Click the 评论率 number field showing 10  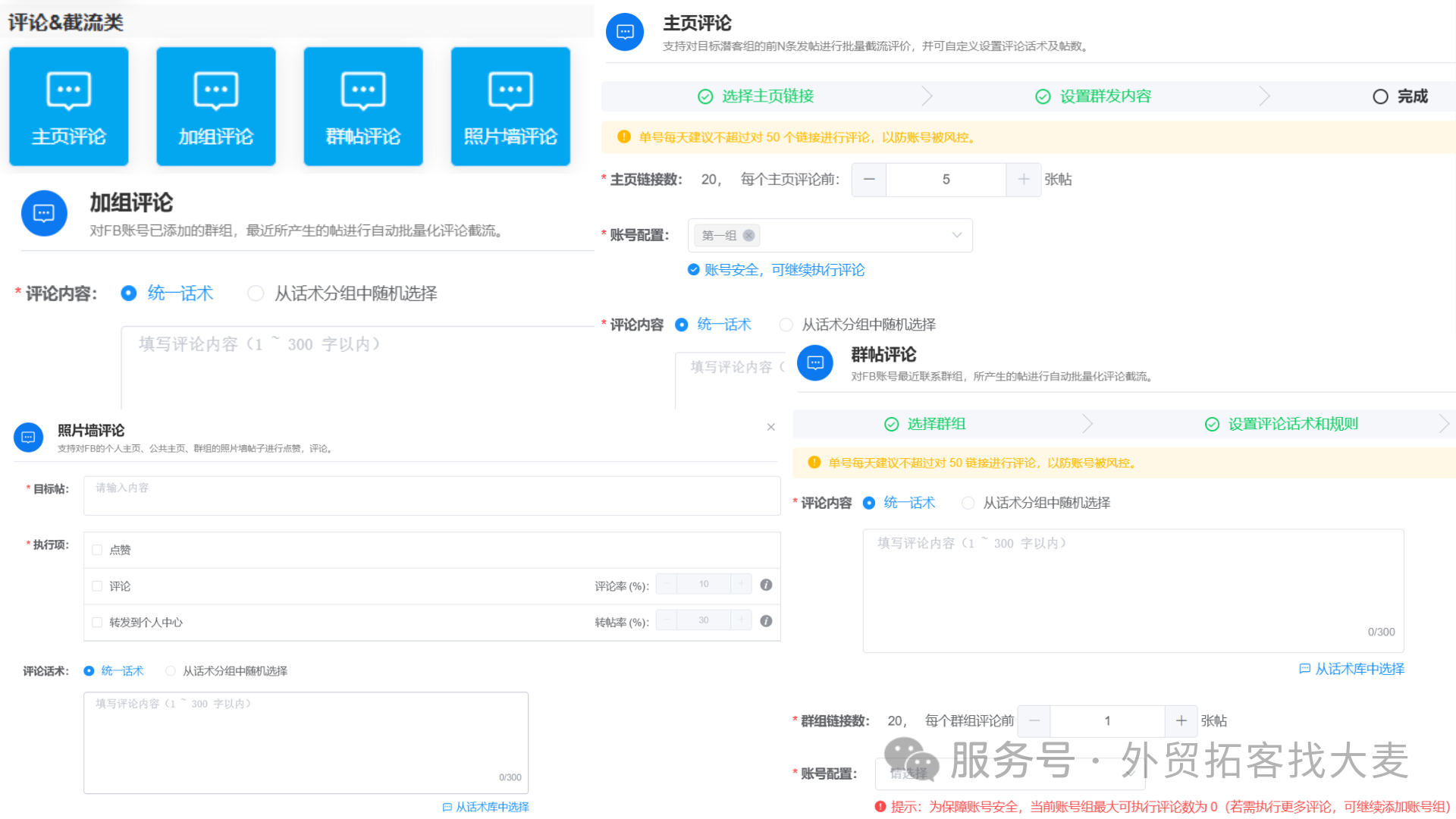(x=704, y=584)
